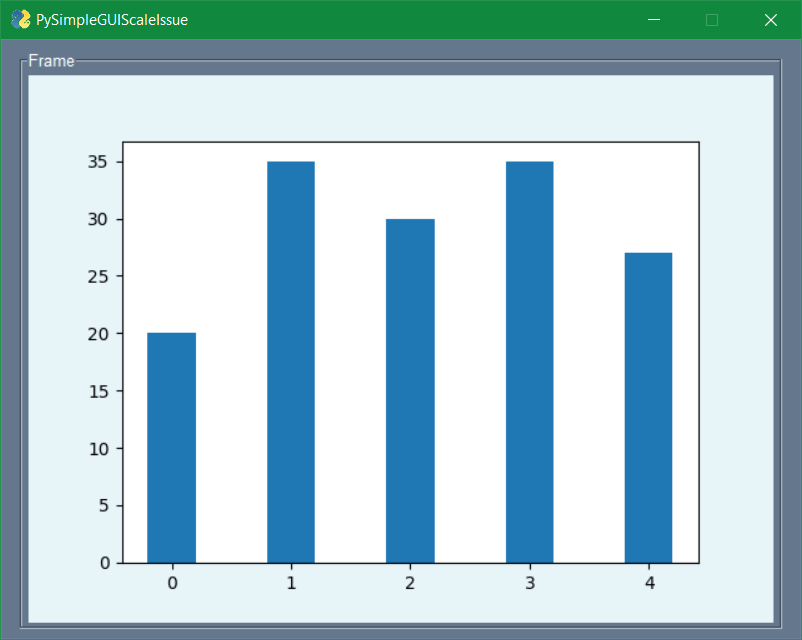The image size is (802, 640).
Task: Click the gap between bars 2 and 3
Action: [470, 450]
